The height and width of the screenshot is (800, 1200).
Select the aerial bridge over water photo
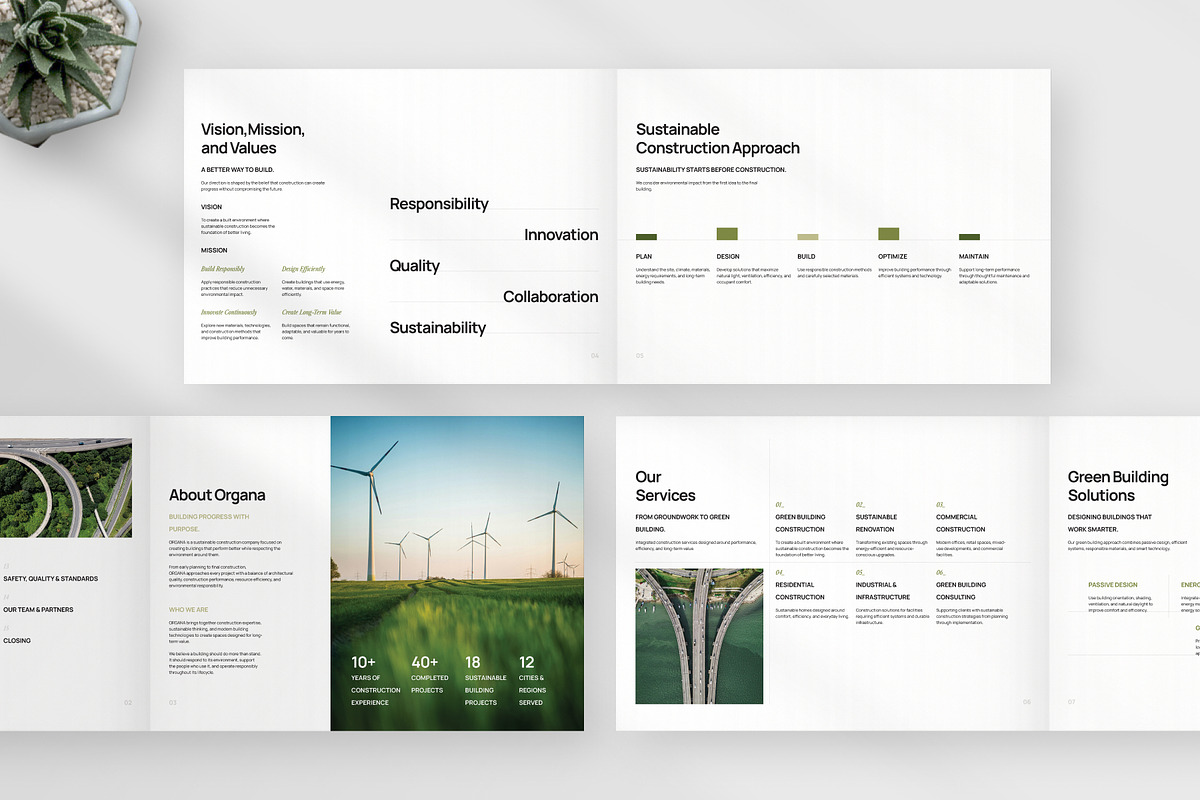699,636
